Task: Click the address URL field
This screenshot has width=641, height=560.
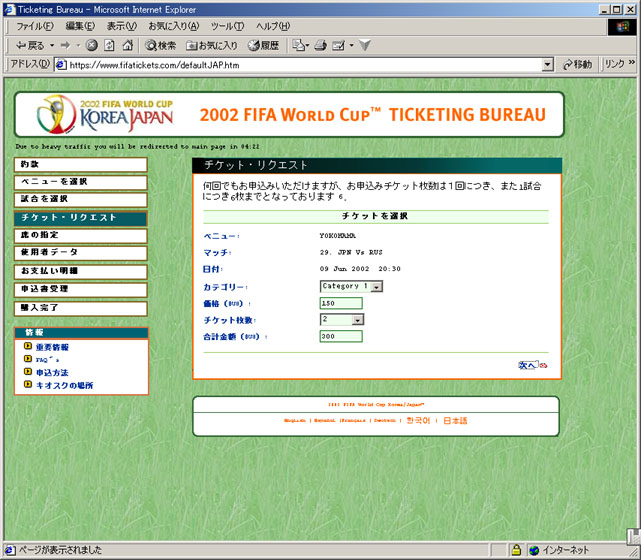Action: pyautogui.click(x=305, y=65)
